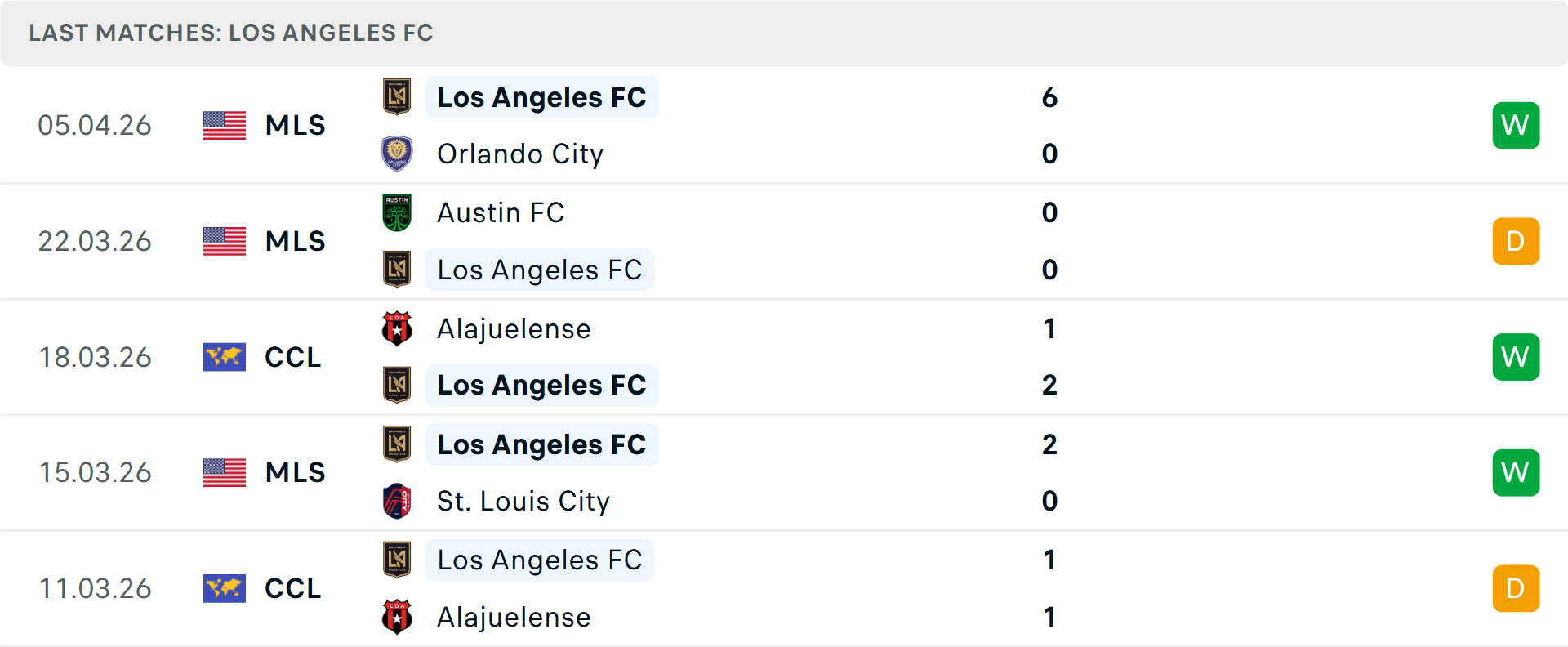
Task: Open the CCL competition label
Action: (292, 357)
